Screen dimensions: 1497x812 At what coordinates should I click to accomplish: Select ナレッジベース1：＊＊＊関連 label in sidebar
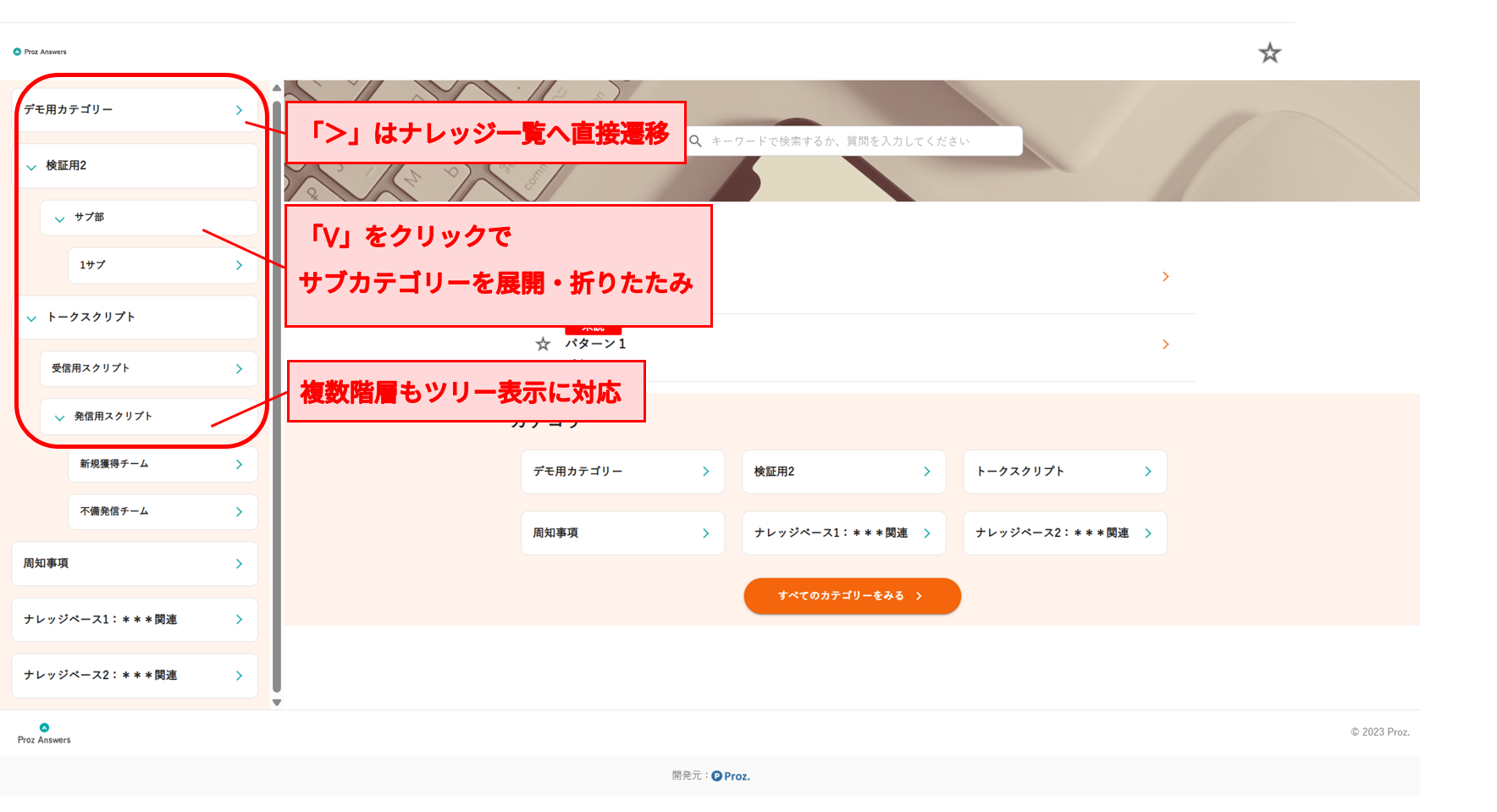(x=100, y=620)
